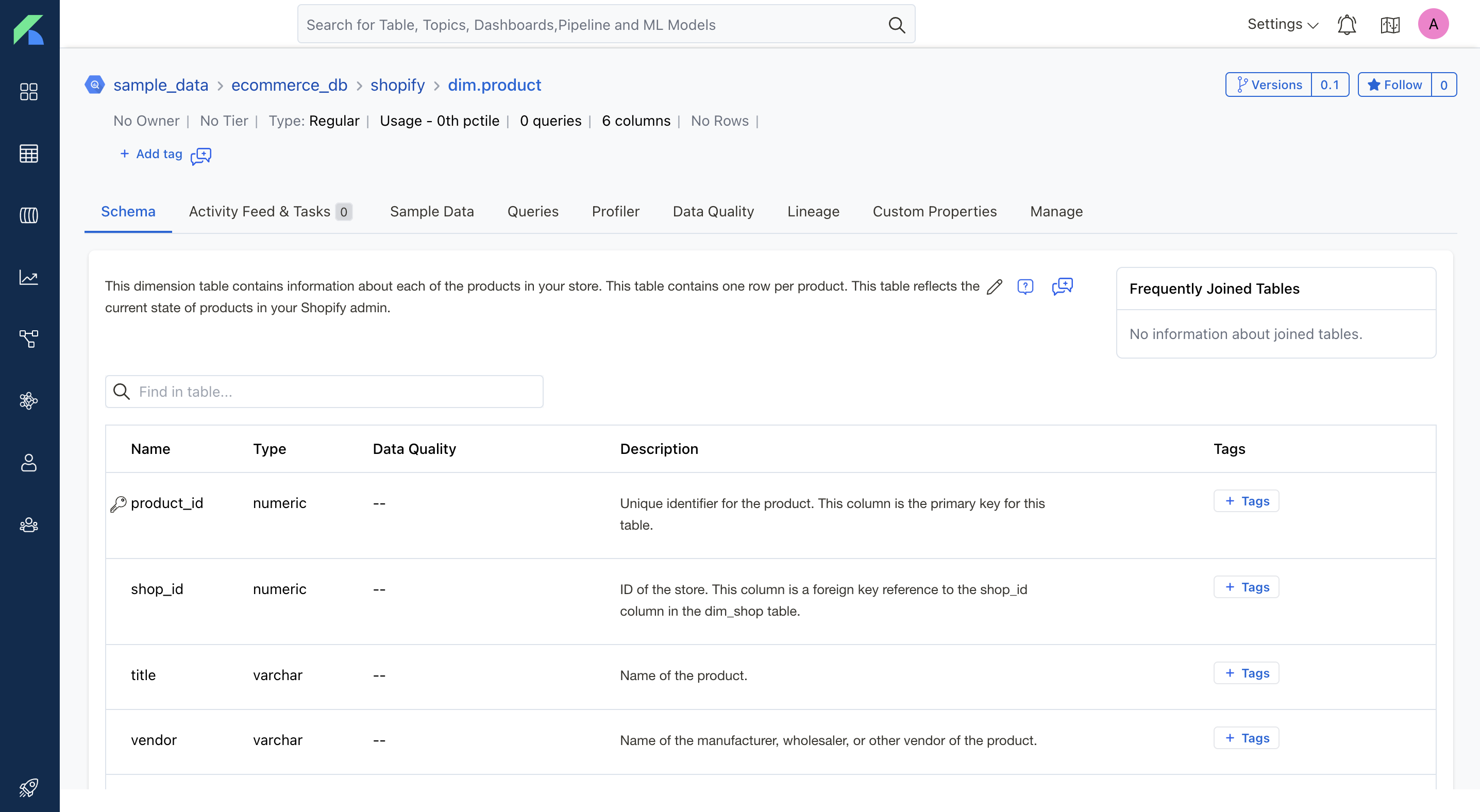Click the governance/shield icon in sidebar

pos(27,400)
